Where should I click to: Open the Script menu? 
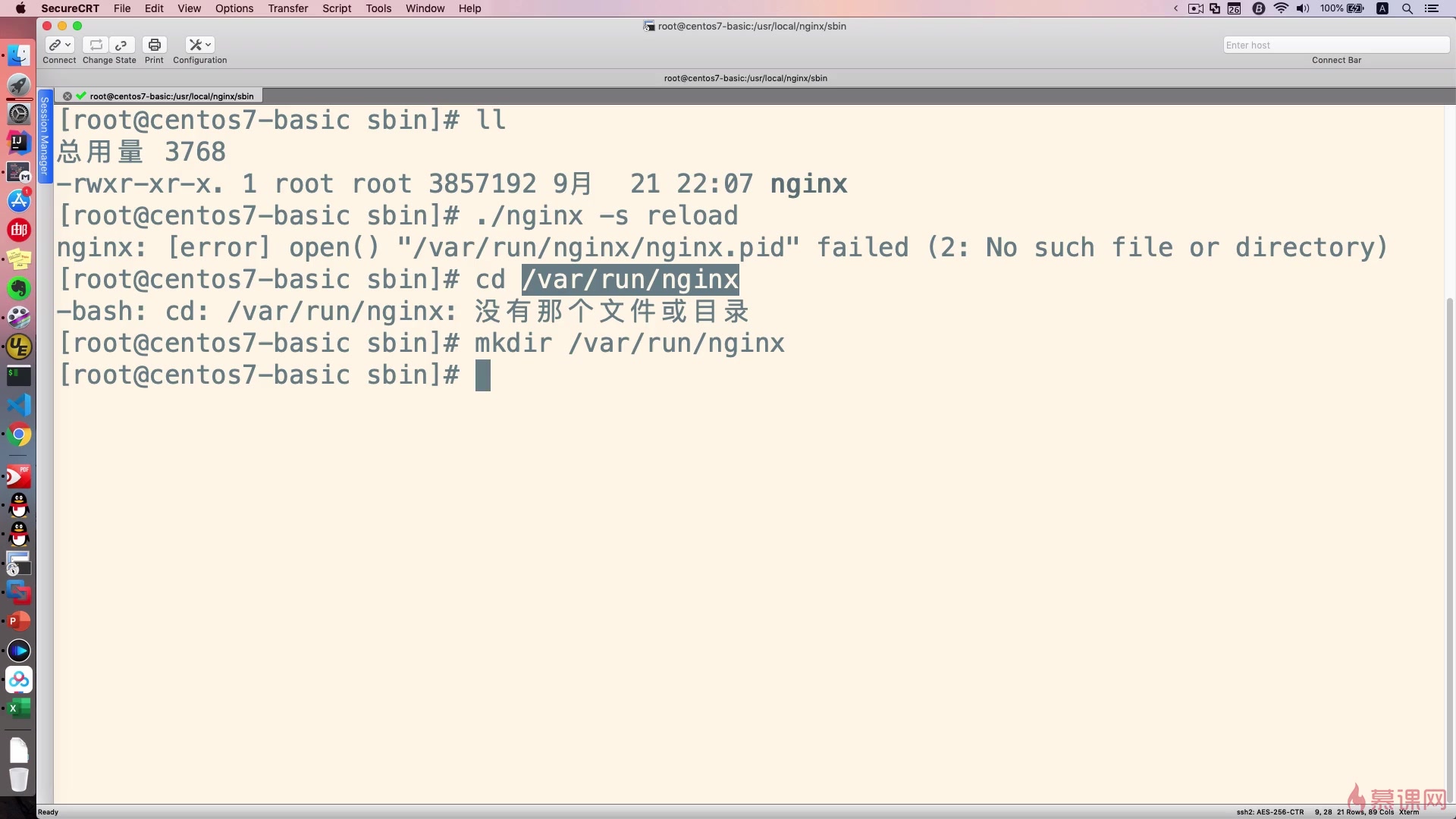click(337, 8)
